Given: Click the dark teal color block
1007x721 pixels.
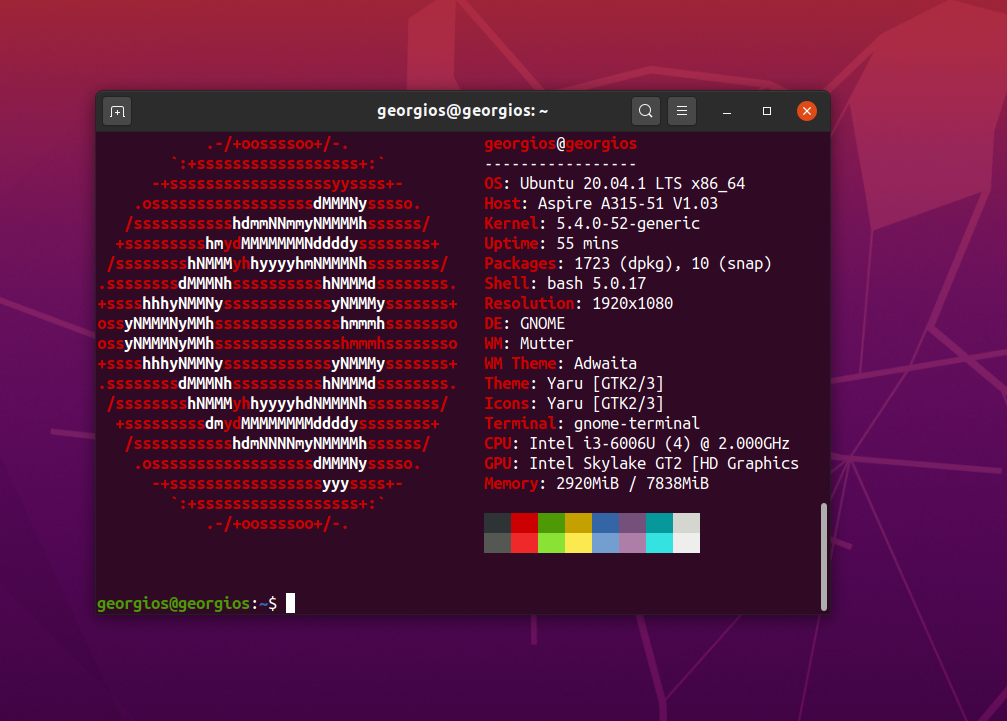Looking at the screenshot, I should (659, 523).
